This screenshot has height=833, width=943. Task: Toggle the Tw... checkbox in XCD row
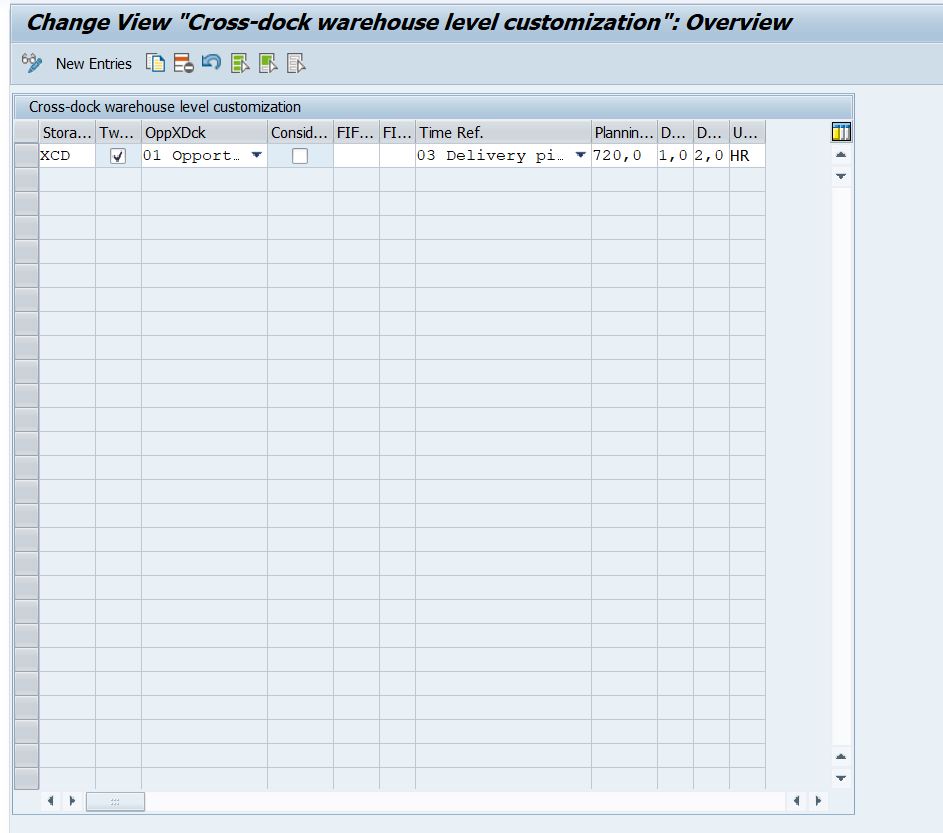click(x=118, y=156)
